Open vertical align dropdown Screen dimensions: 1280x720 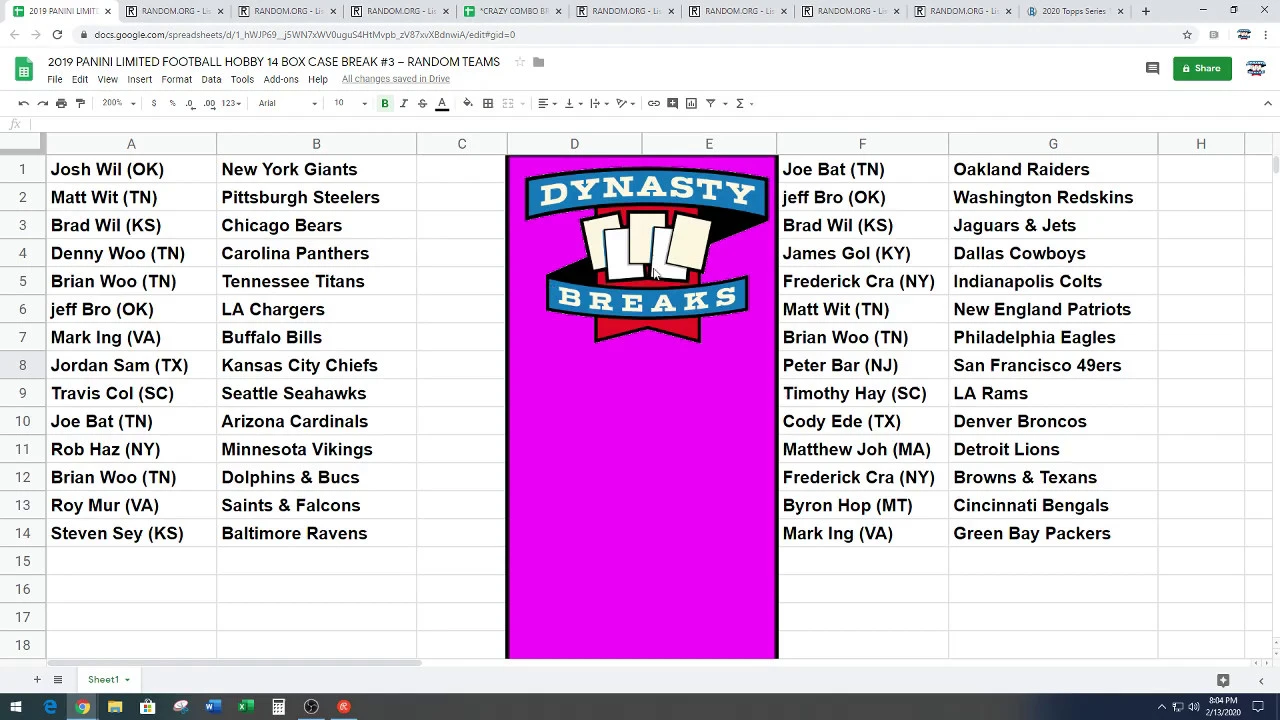coord(572,103)
